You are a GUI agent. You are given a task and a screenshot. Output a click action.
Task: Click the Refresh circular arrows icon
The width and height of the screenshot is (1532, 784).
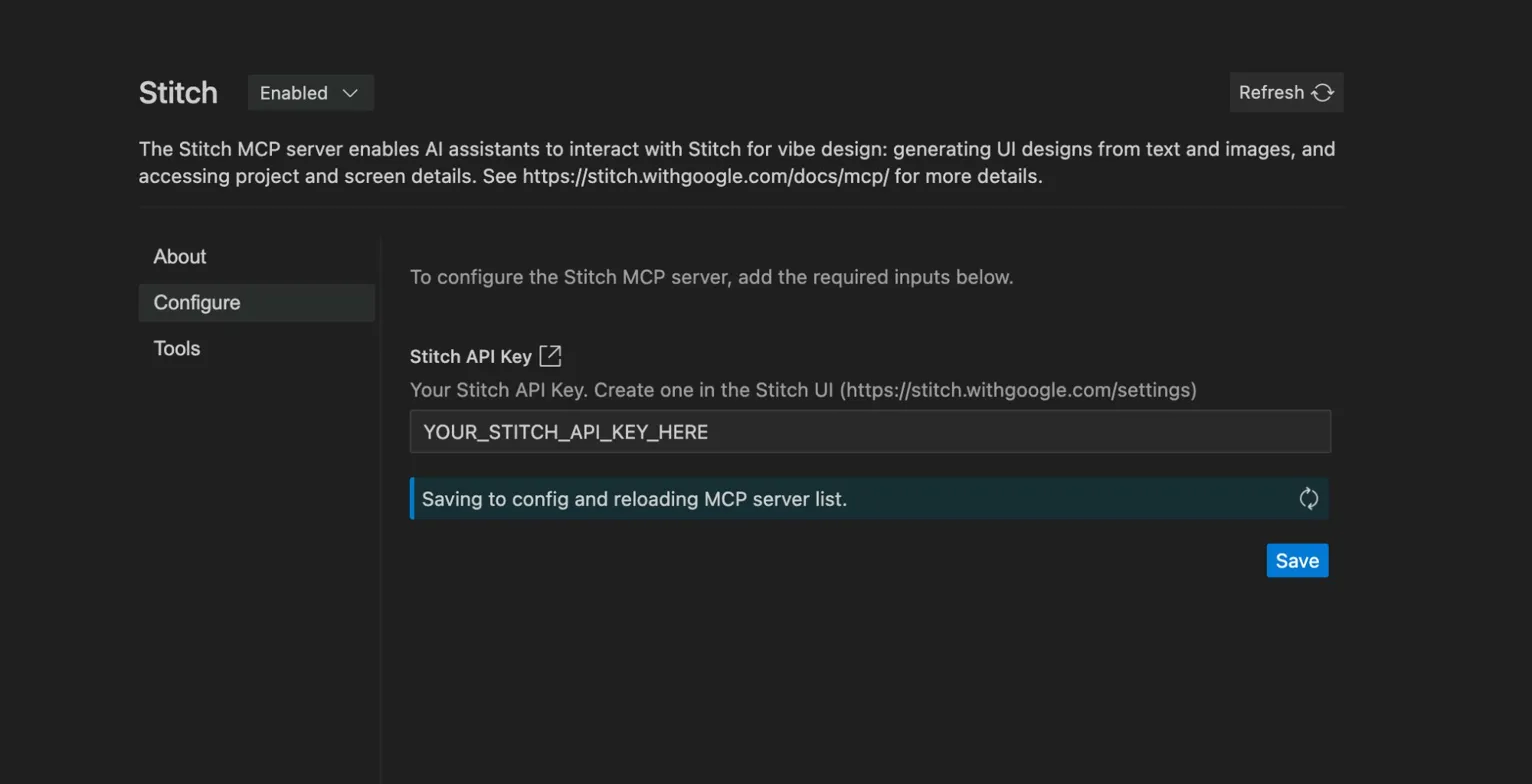[x=1323, y=93]
